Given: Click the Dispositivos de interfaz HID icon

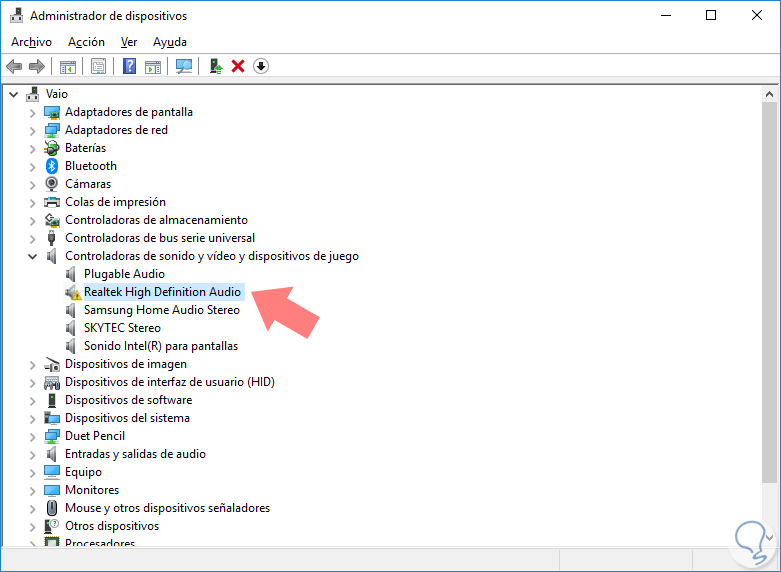Looking at the screenshot, I should (52, 382).
